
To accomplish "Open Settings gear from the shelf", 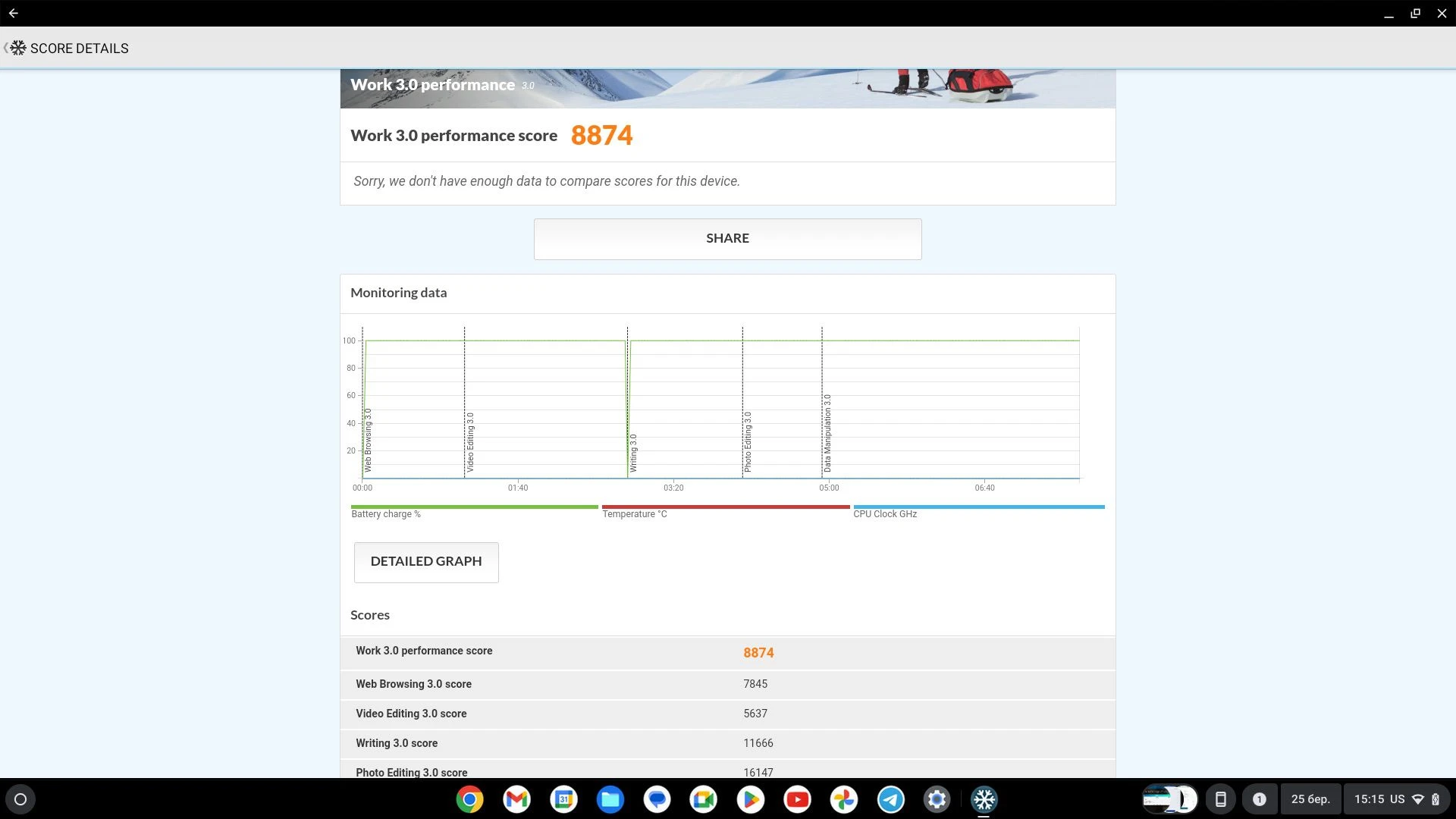I will pyautogui.click(x=937, y=799).
